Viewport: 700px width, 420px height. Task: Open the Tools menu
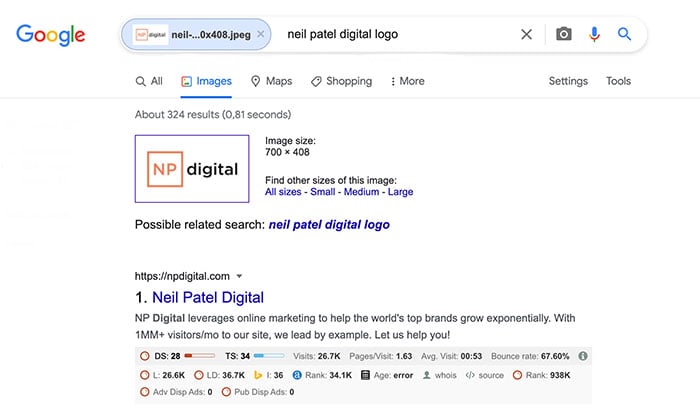618,81
